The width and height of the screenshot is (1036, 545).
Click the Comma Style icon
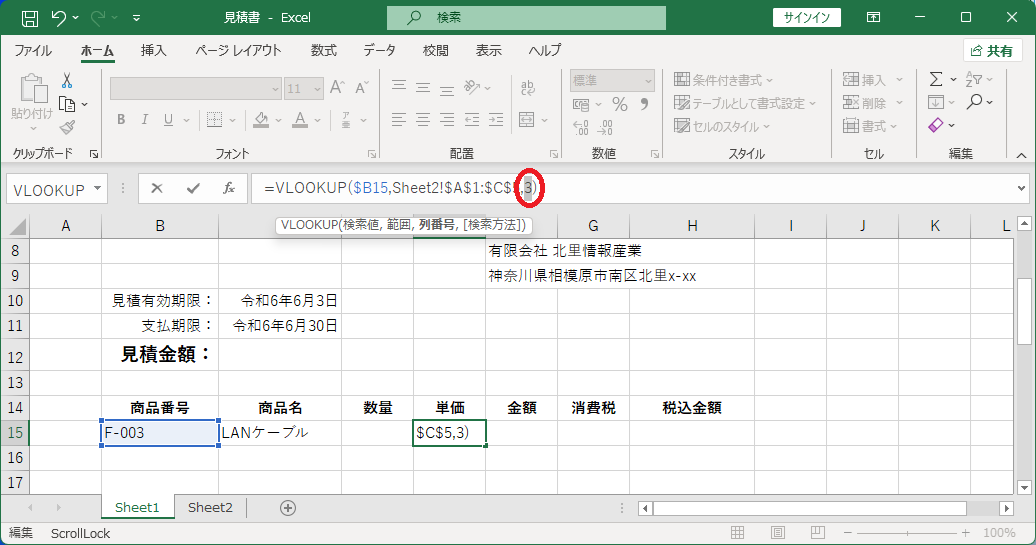[644, 104]
